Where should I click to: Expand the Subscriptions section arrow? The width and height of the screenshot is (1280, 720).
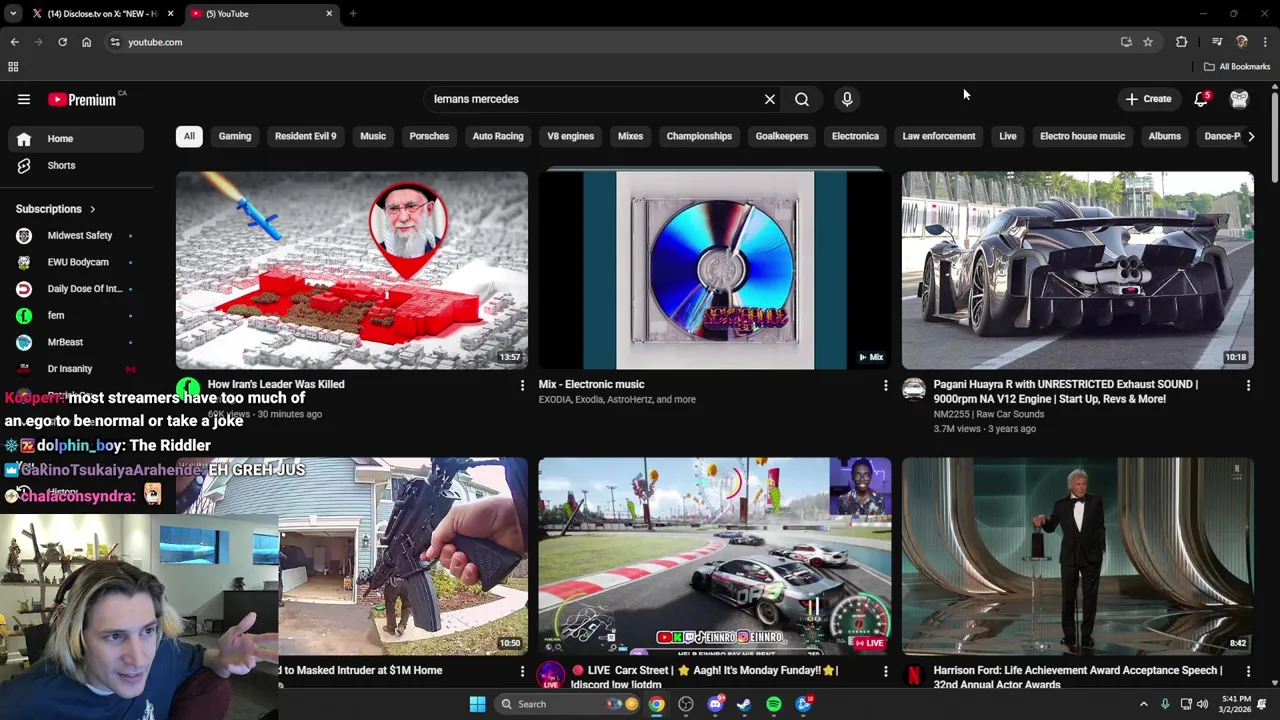(x=92, y=209)
